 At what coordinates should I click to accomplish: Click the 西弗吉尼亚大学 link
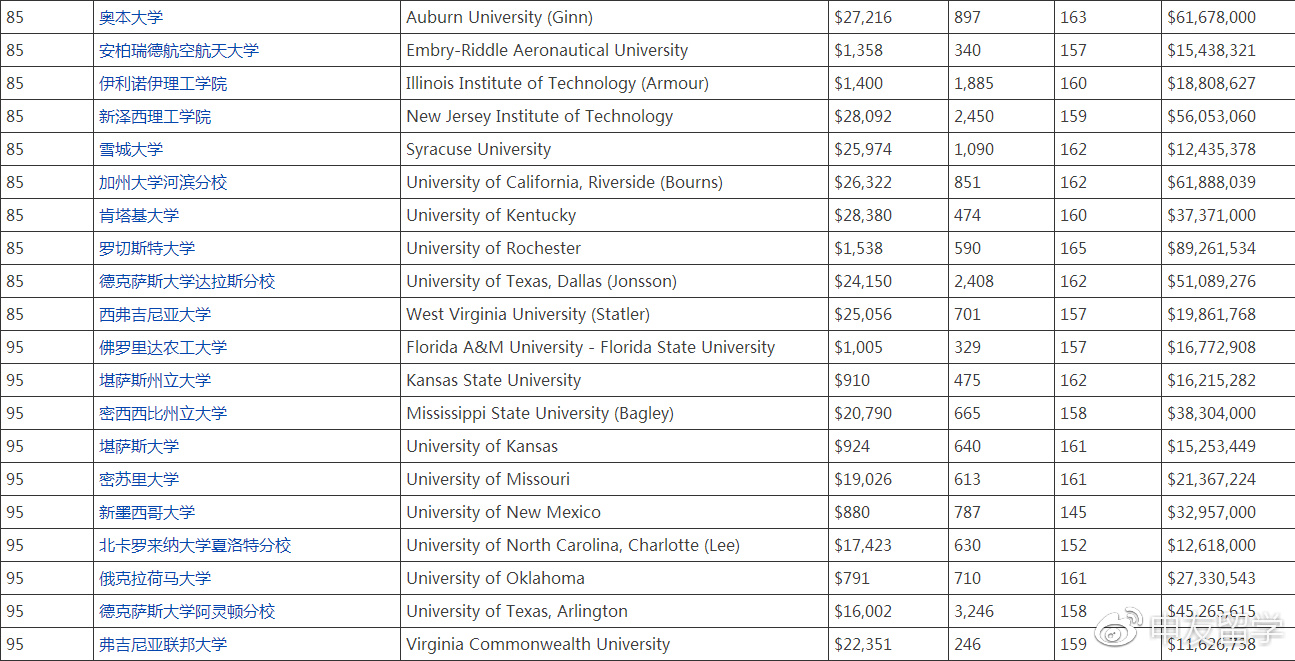pos(155,314)
